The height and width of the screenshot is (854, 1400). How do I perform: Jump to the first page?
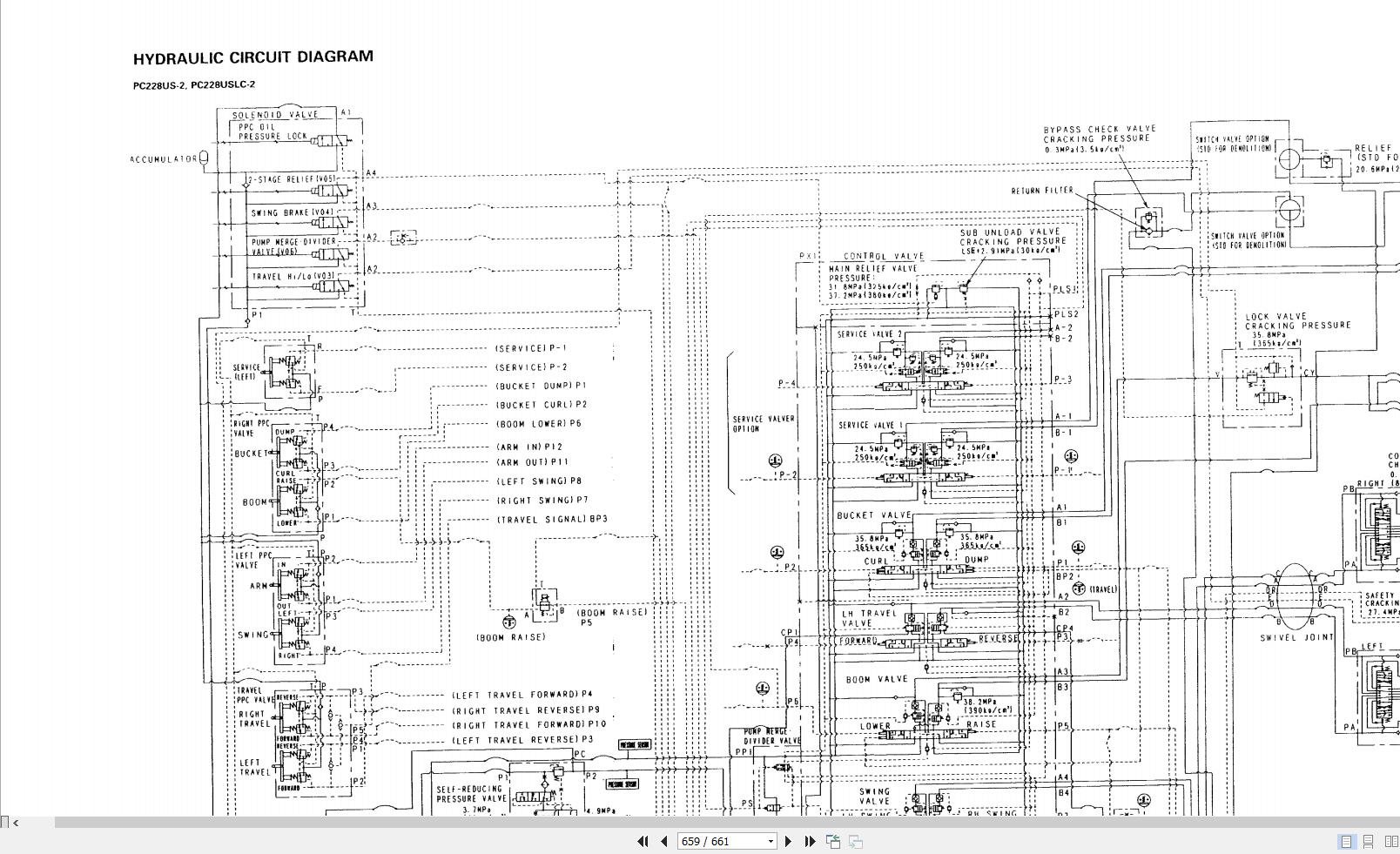click(x=643, y=841)
